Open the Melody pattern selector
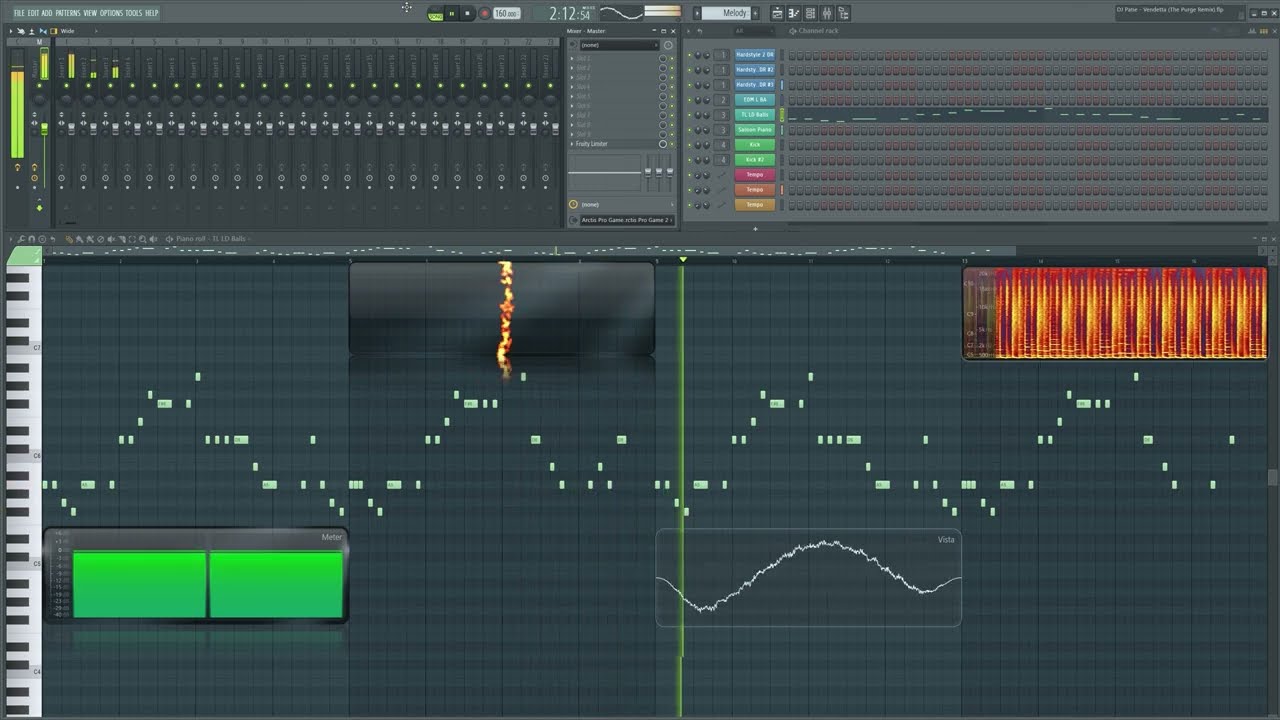The height and width of the screenshot is (720, 1280). [x=726, y=13]
